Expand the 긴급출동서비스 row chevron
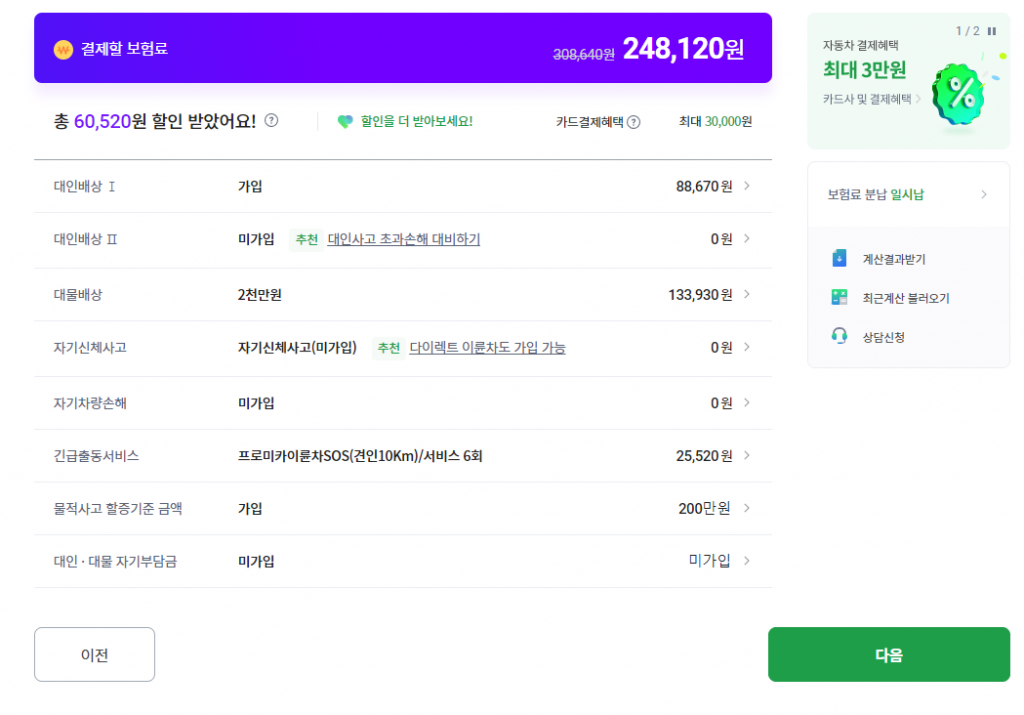The image size is (1024, 715). coord(748,455)
